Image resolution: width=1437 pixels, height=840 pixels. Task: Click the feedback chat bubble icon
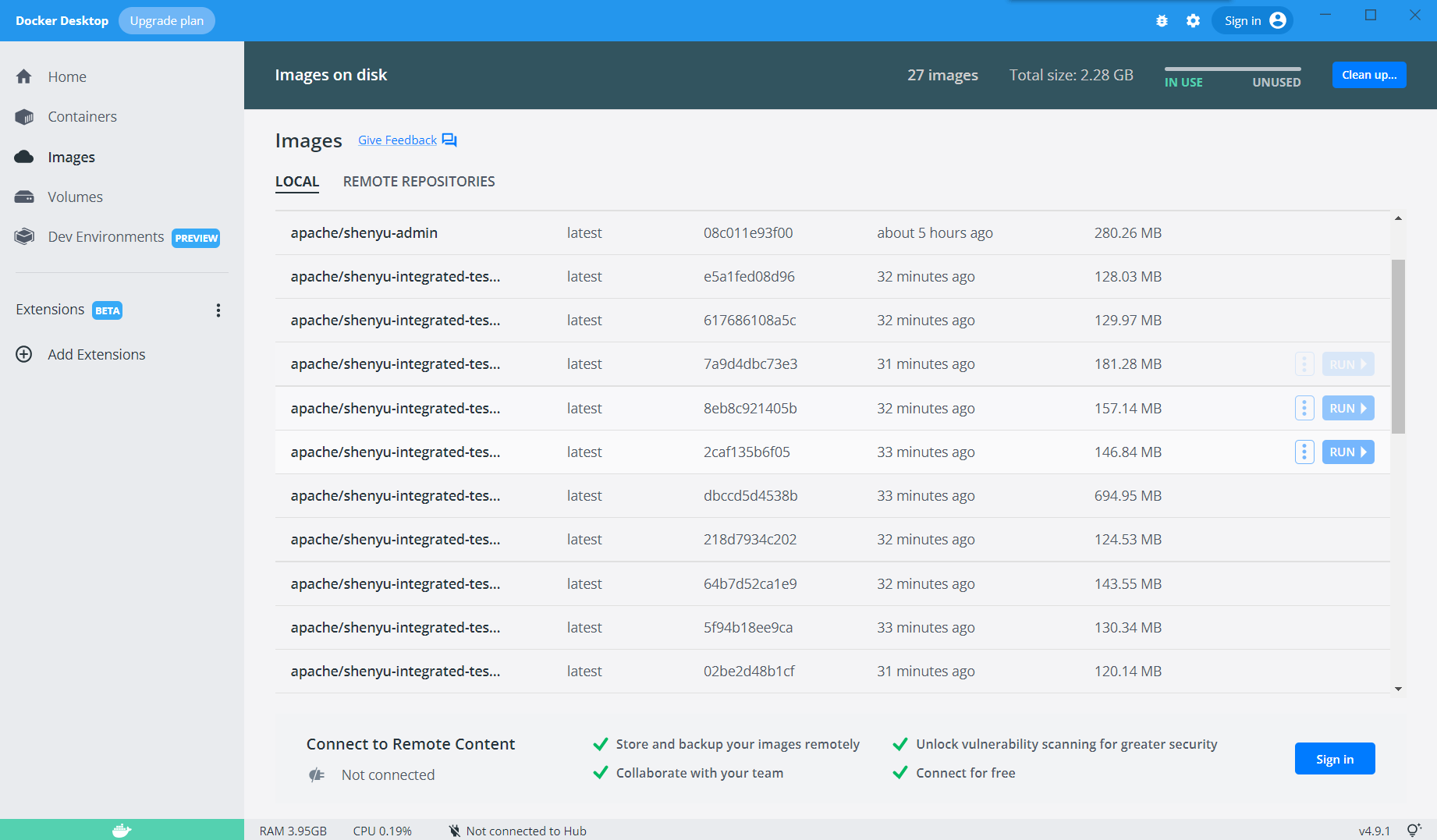(x=449, y=140)
